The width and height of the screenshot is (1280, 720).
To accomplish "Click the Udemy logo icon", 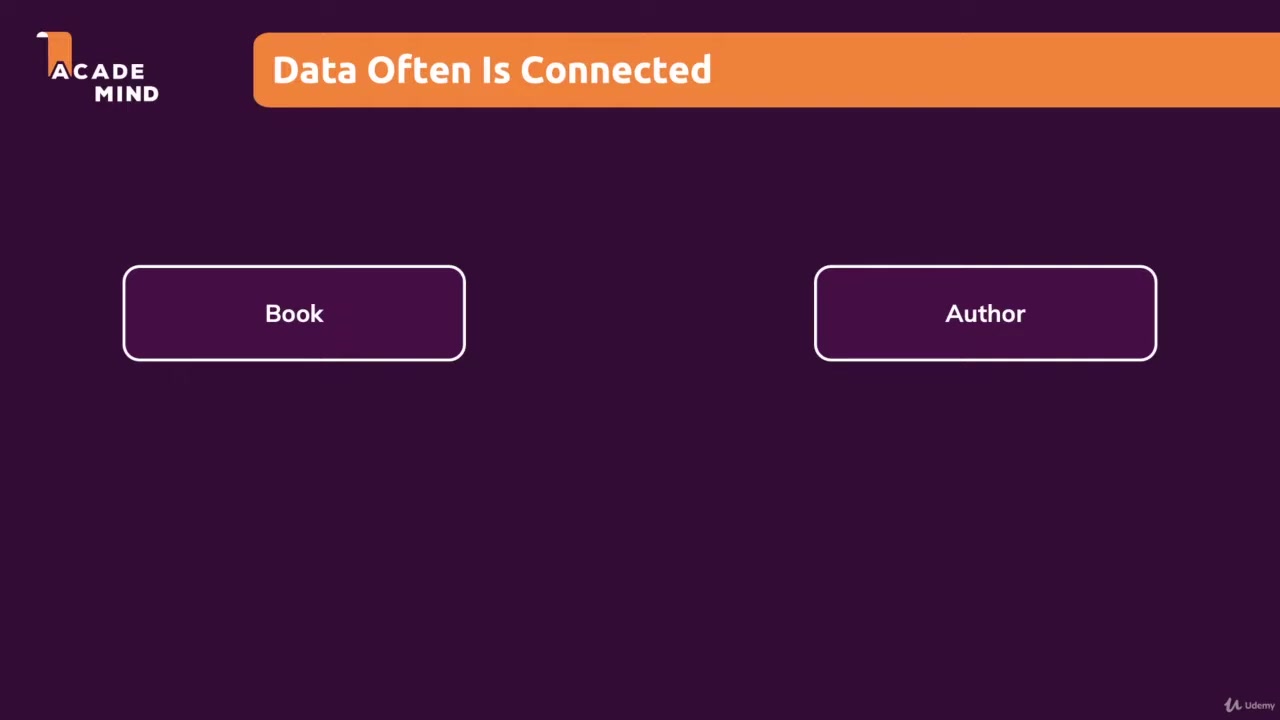I will point(1233,705).
